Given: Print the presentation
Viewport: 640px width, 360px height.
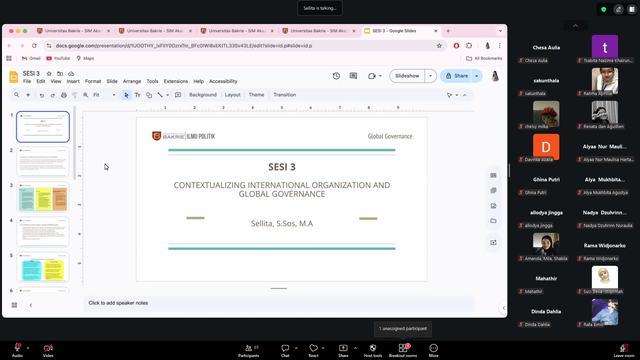Looking at the screenshot, I should coord(64,95).
